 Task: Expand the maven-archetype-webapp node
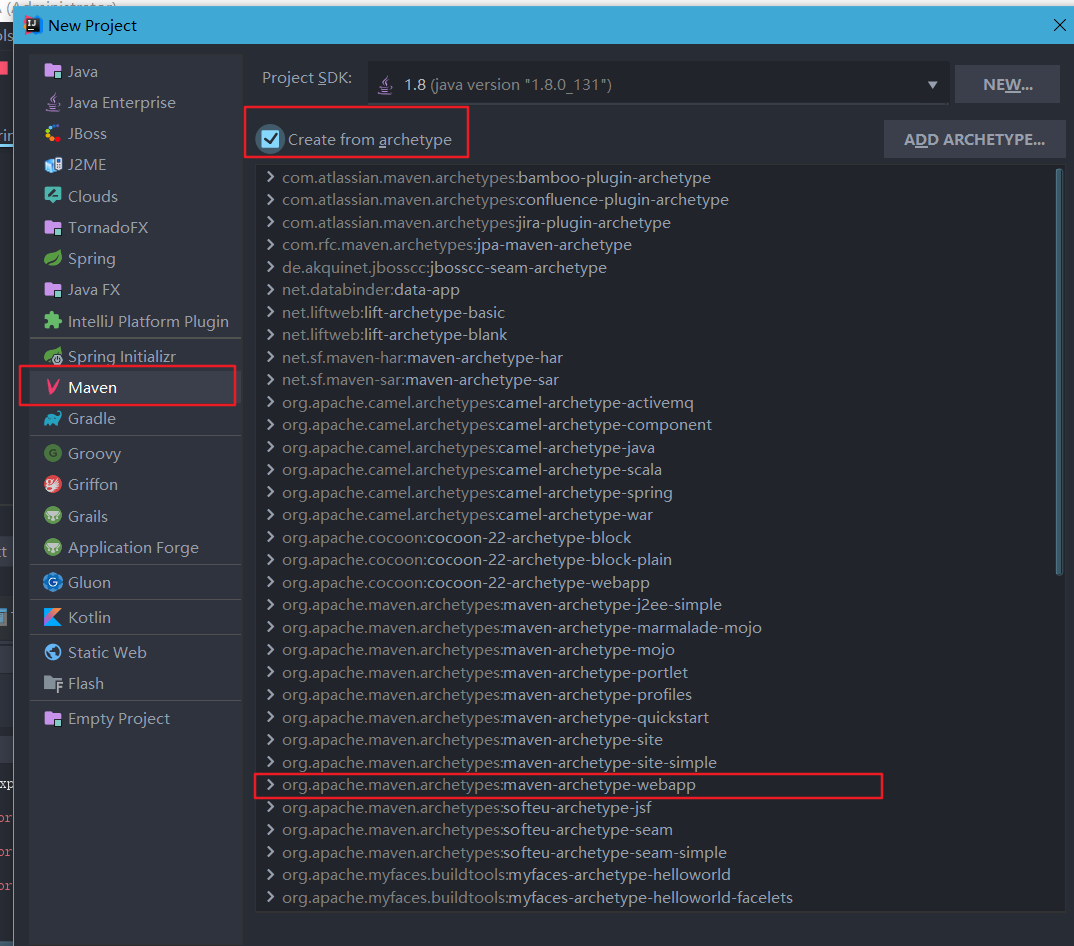coord(271,785)
